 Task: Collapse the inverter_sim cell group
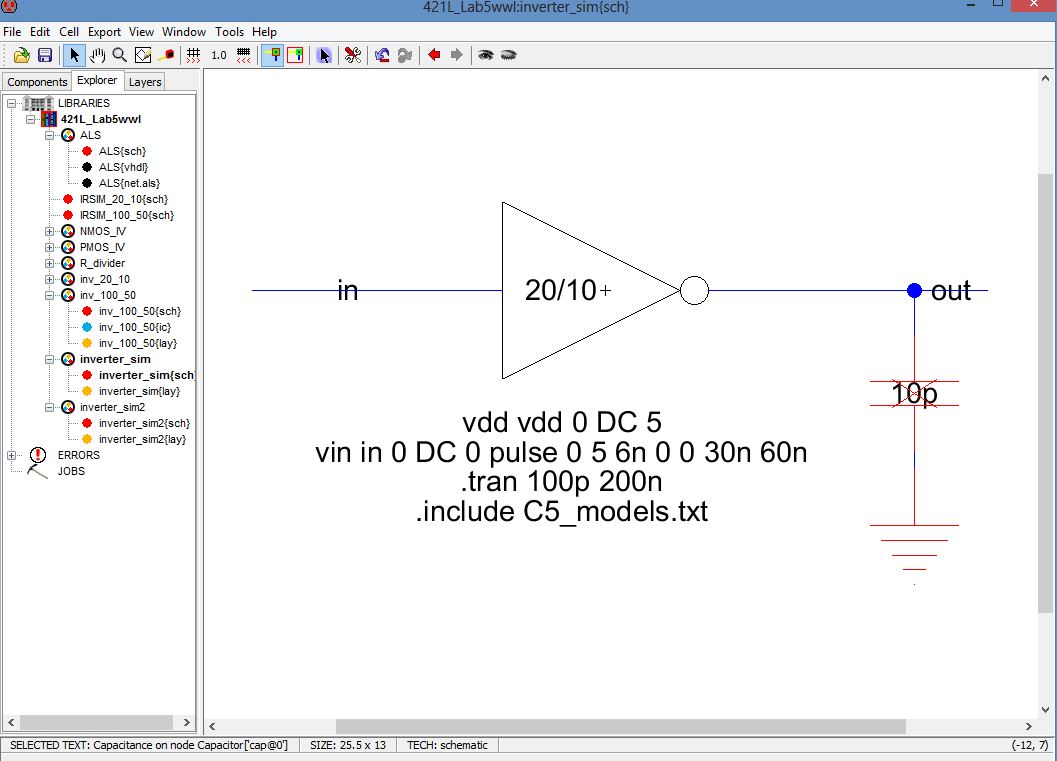[49, 359]
